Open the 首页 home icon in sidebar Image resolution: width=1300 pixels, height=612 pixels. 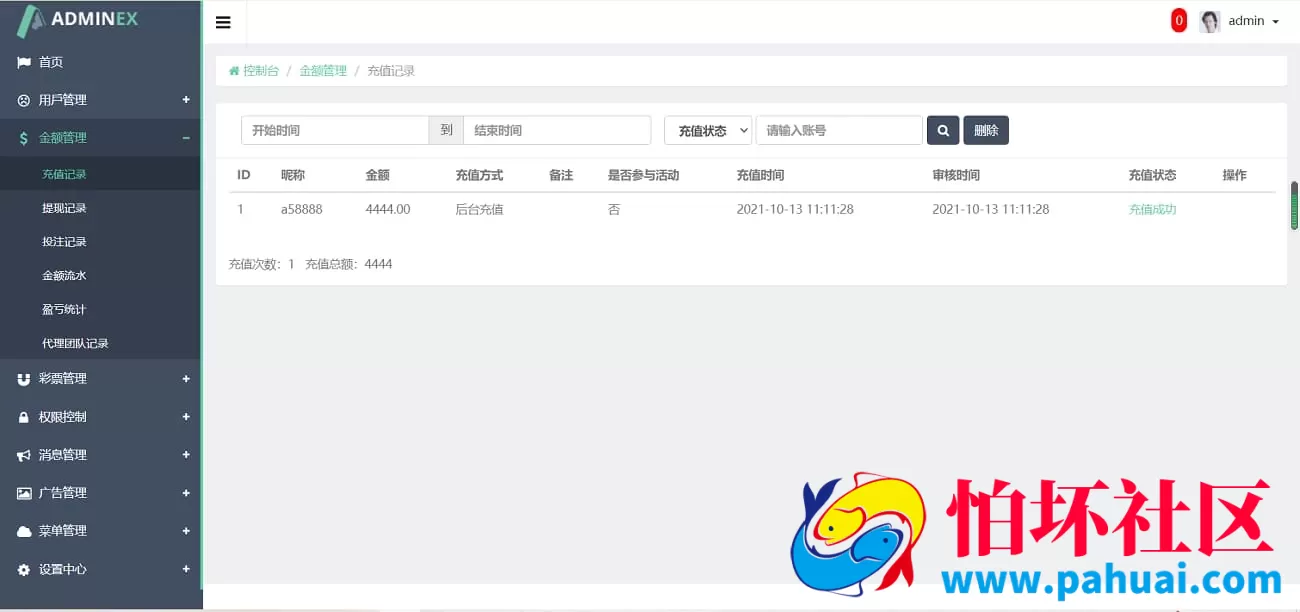[x=24, y=62]
